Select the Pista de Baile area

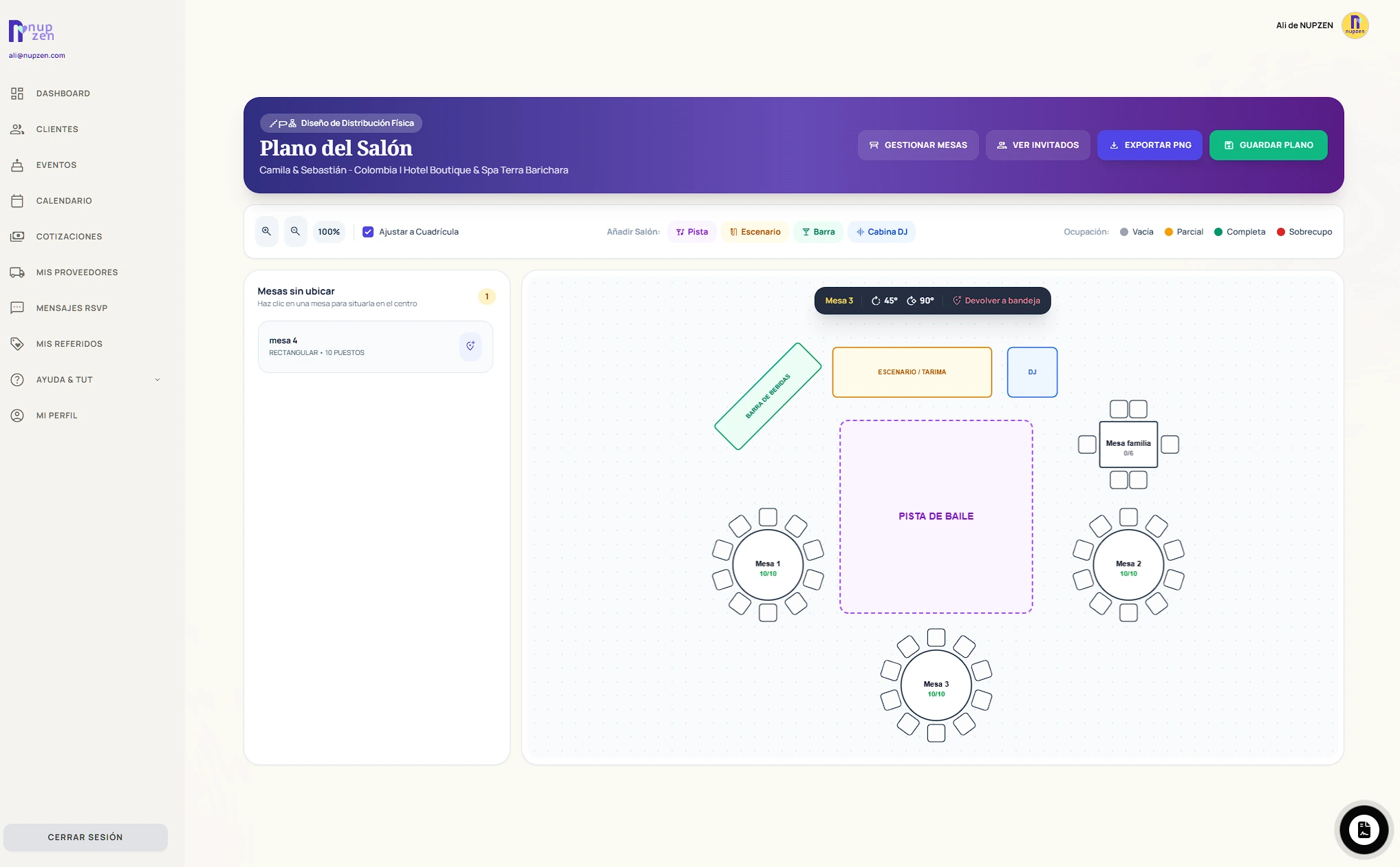[936, 517]
